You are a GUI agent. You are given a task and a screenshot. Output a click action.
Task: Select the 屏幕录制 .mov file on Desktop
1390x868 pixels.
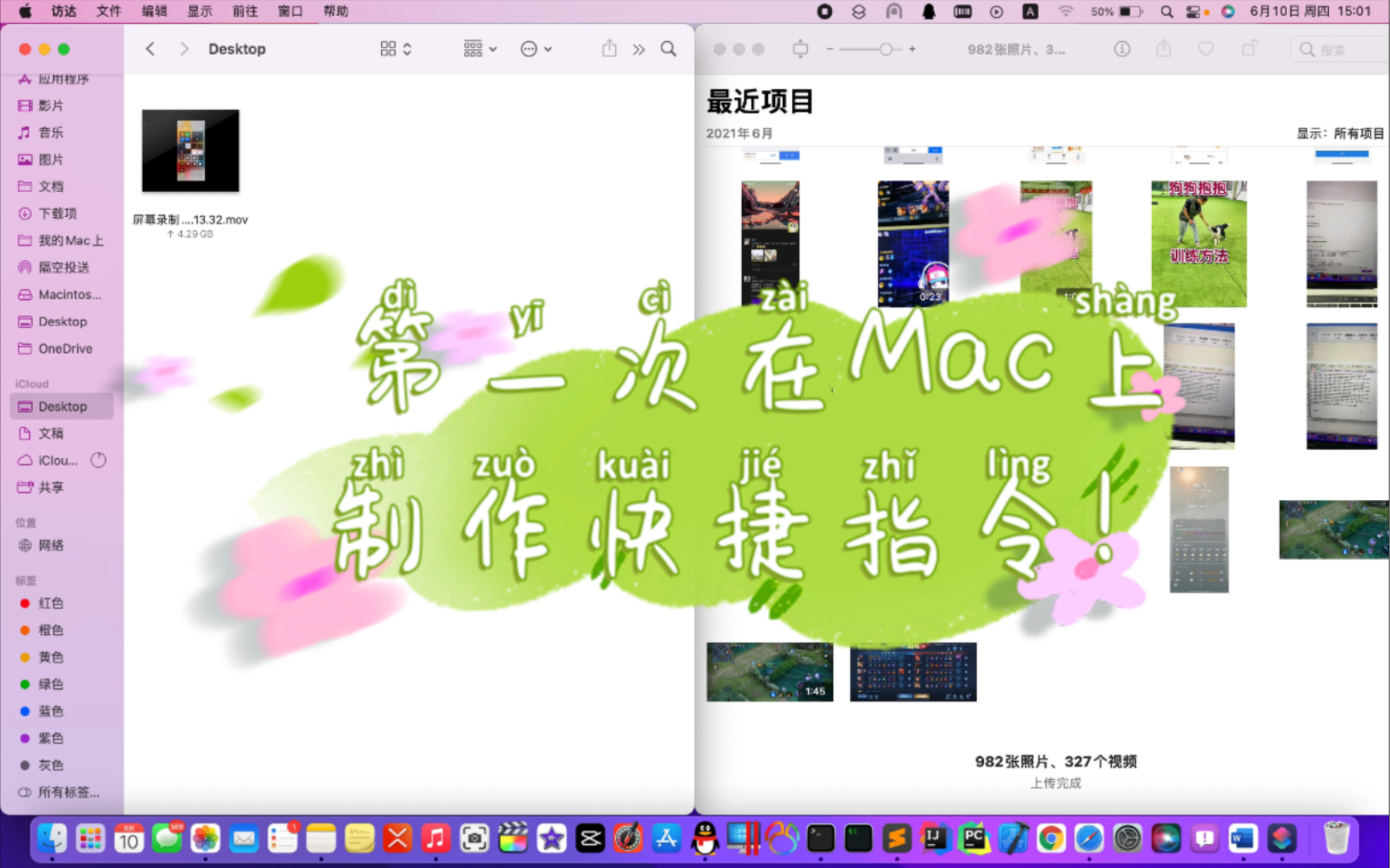click(x=190, y=150)
